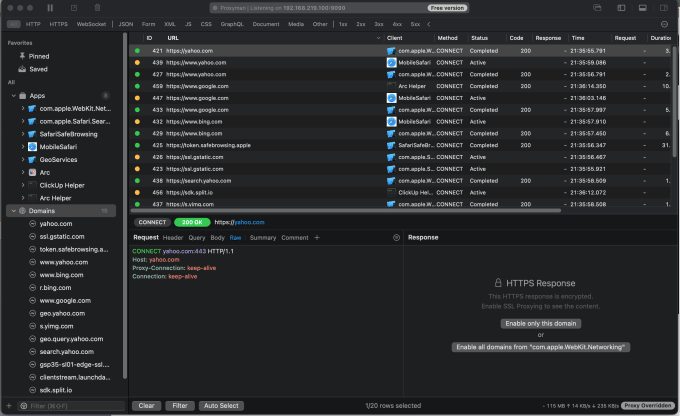Pause recording with the pause icon
680x416 pixels.
pos(50,8)
